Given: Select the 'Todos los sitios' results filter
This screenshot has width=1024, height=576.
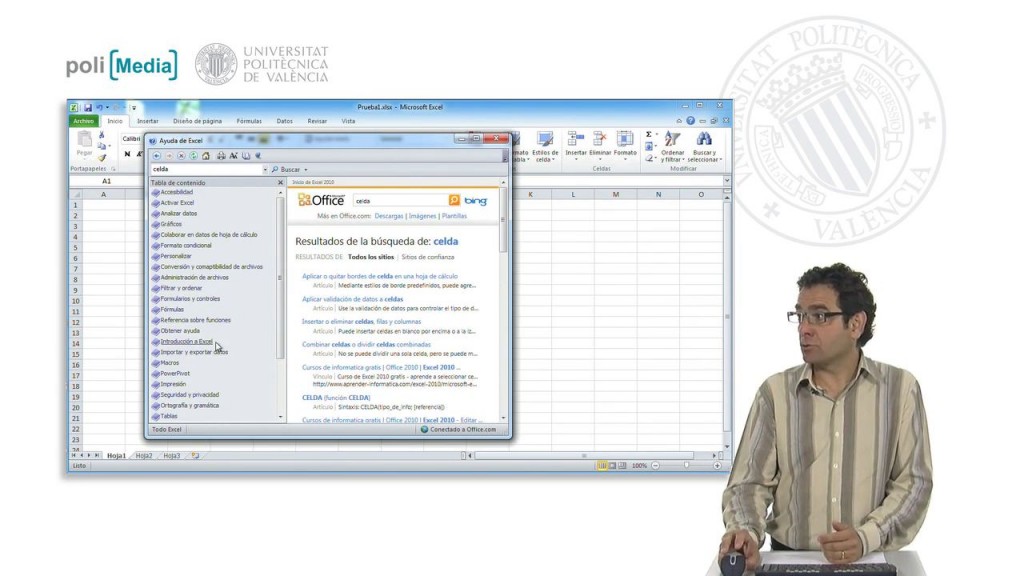Looking at the screenshot, I should (x=371, y=257).
